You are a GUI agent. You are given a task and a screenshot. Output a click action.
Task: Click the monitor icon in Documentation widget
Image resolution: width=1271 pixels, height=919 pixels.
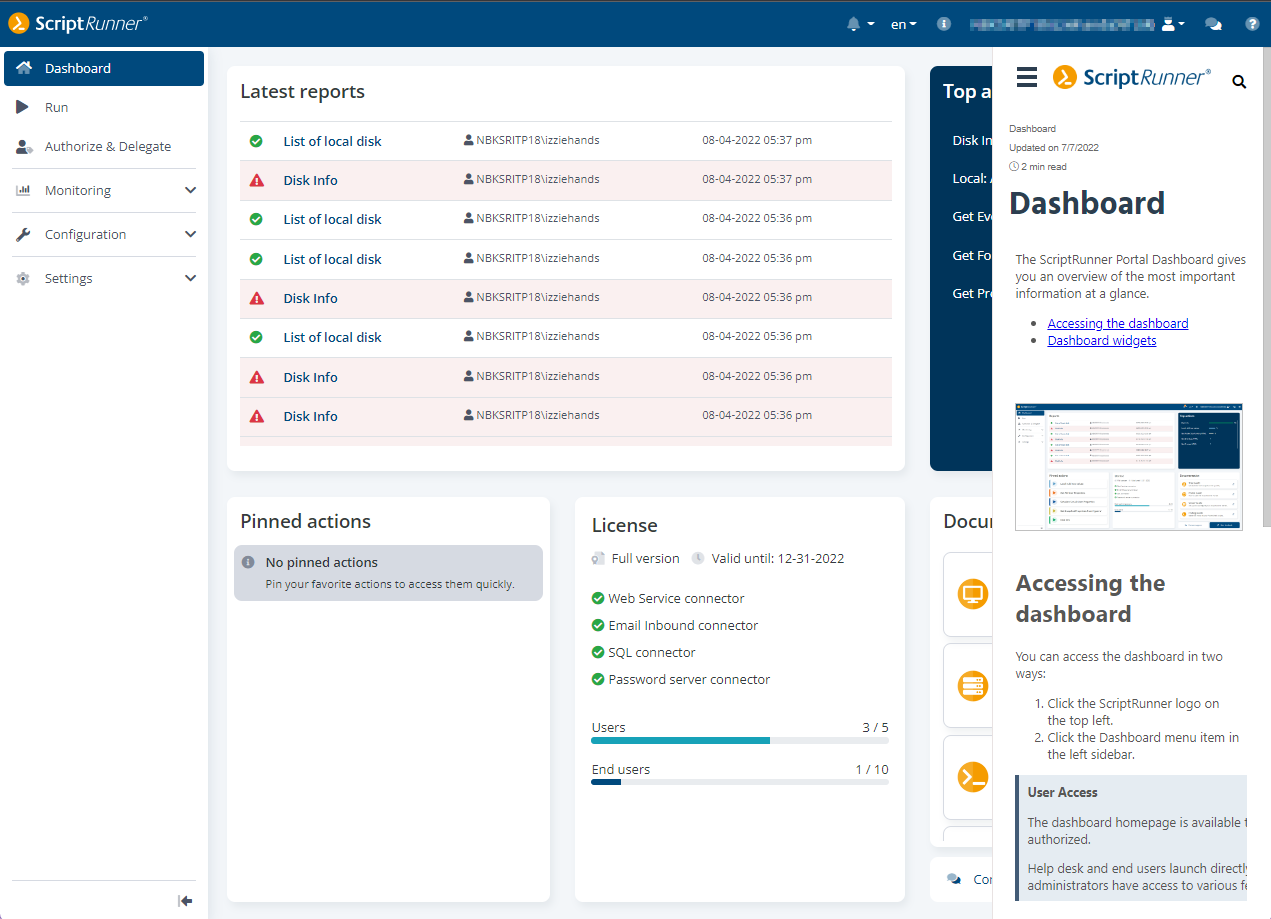click(972, 594)
